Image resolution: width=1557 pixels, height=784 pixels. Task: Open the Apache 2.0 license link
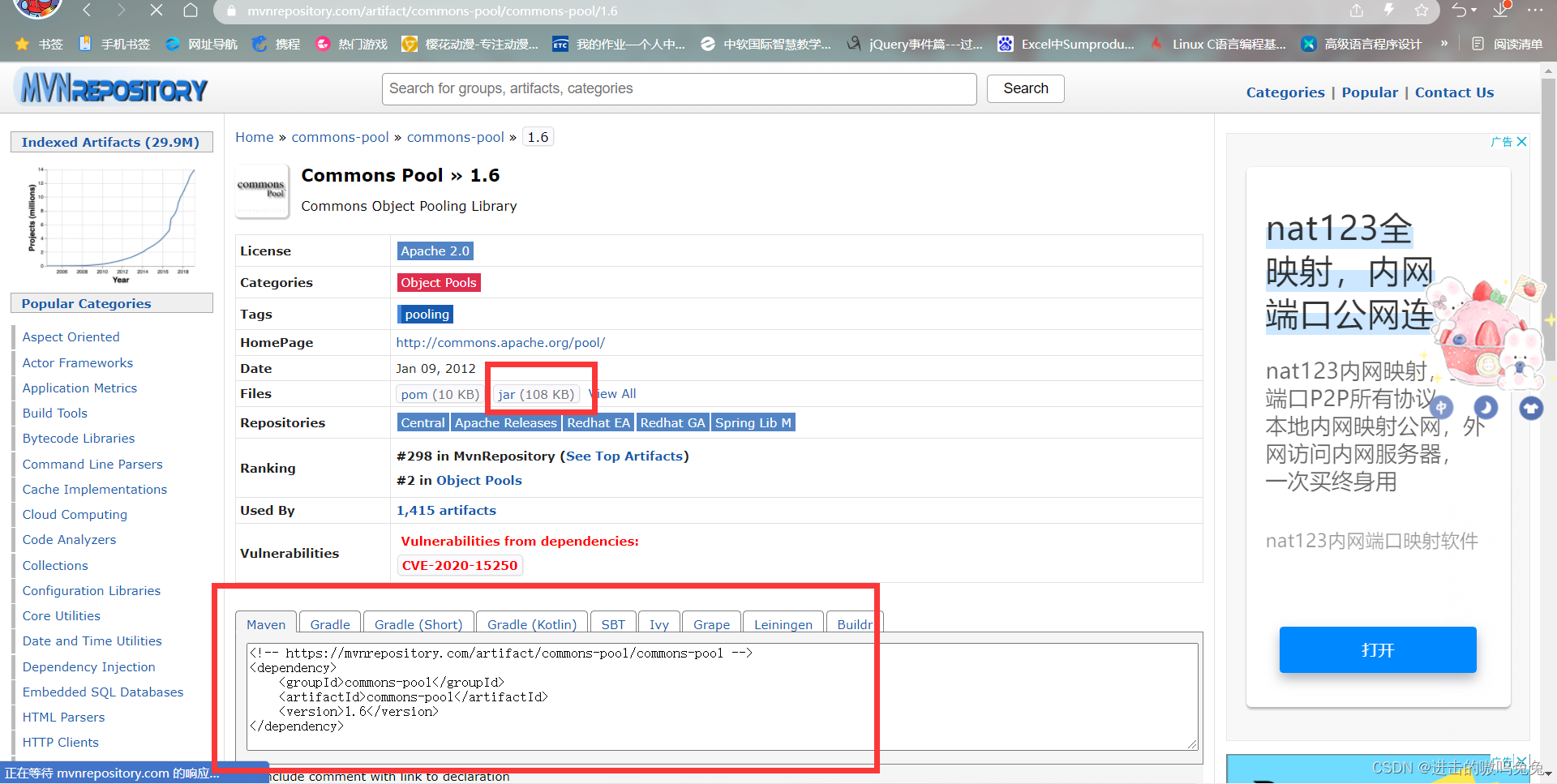click(435, 251)
